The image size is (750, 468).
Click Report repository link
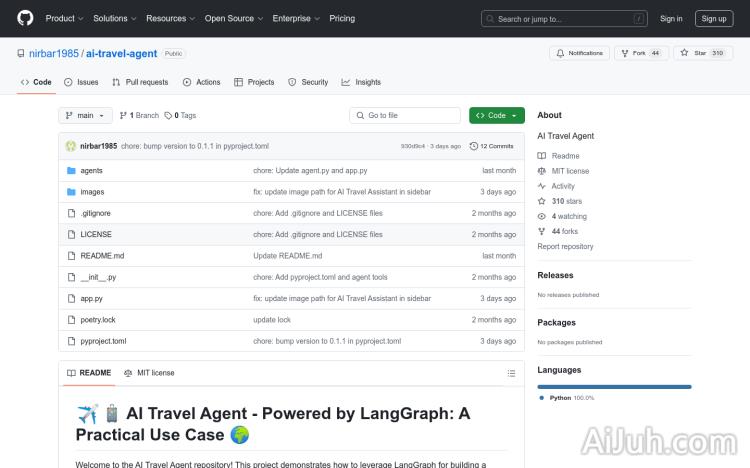pyautogui.click(x=565, y=246)
